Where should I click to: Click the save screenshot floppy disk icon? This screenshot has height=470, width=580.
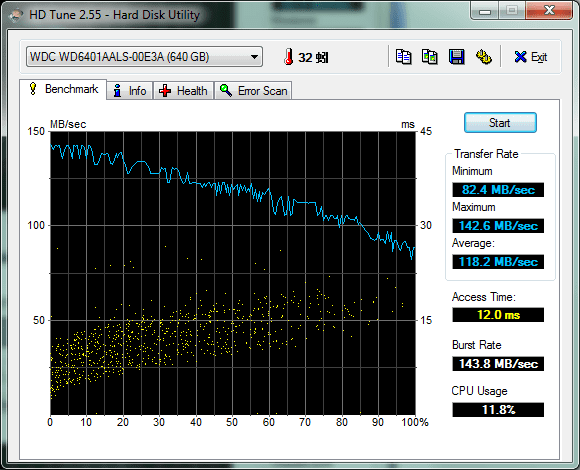coord(456,57)
